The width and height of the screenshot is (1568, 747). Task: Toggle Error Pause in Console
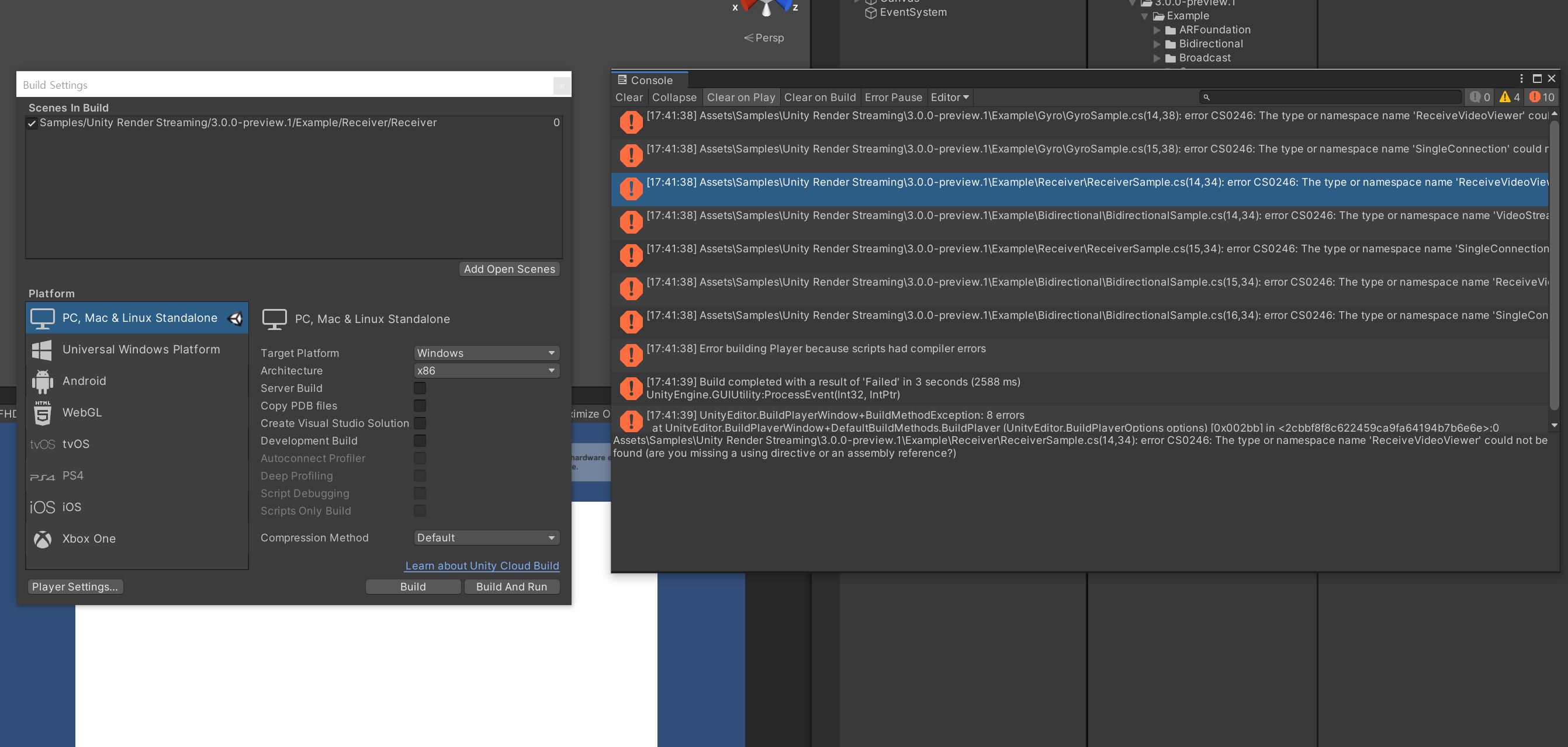tap(893, 98)
